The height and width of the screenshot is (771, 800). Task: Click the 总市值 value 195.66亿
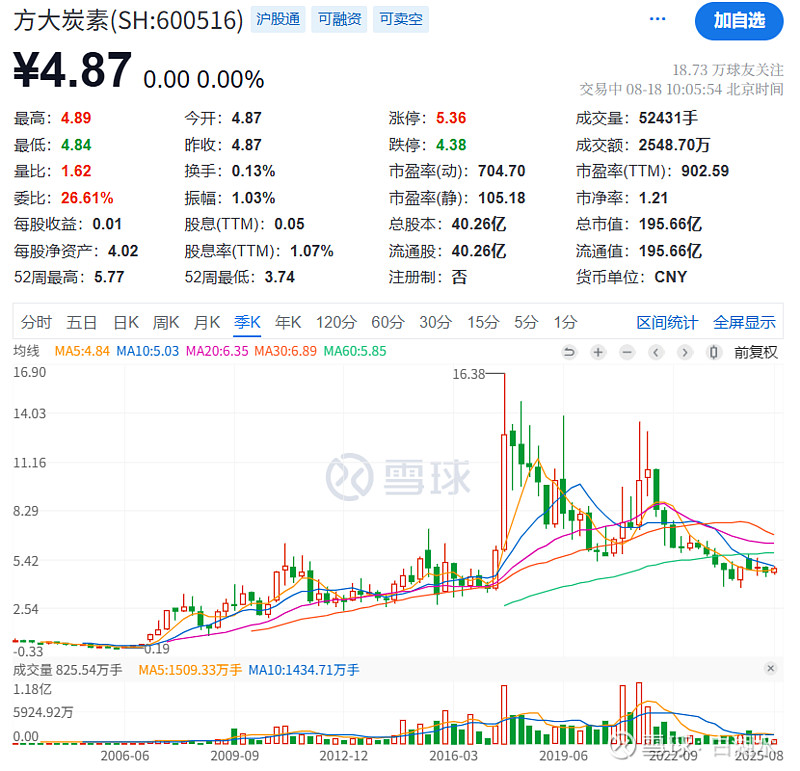coord(670,224)
